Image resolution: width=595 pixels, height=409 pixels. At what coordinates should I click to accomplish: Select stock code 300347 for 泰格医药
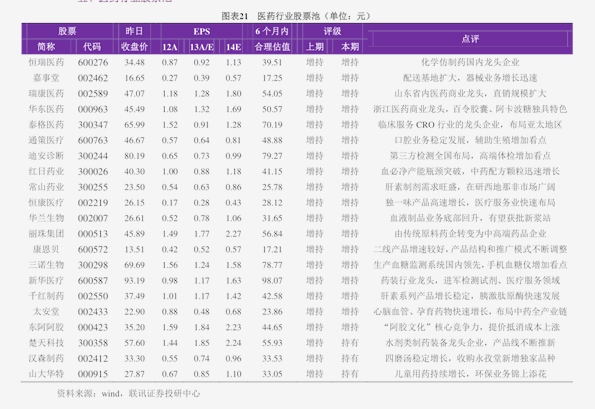93,124
